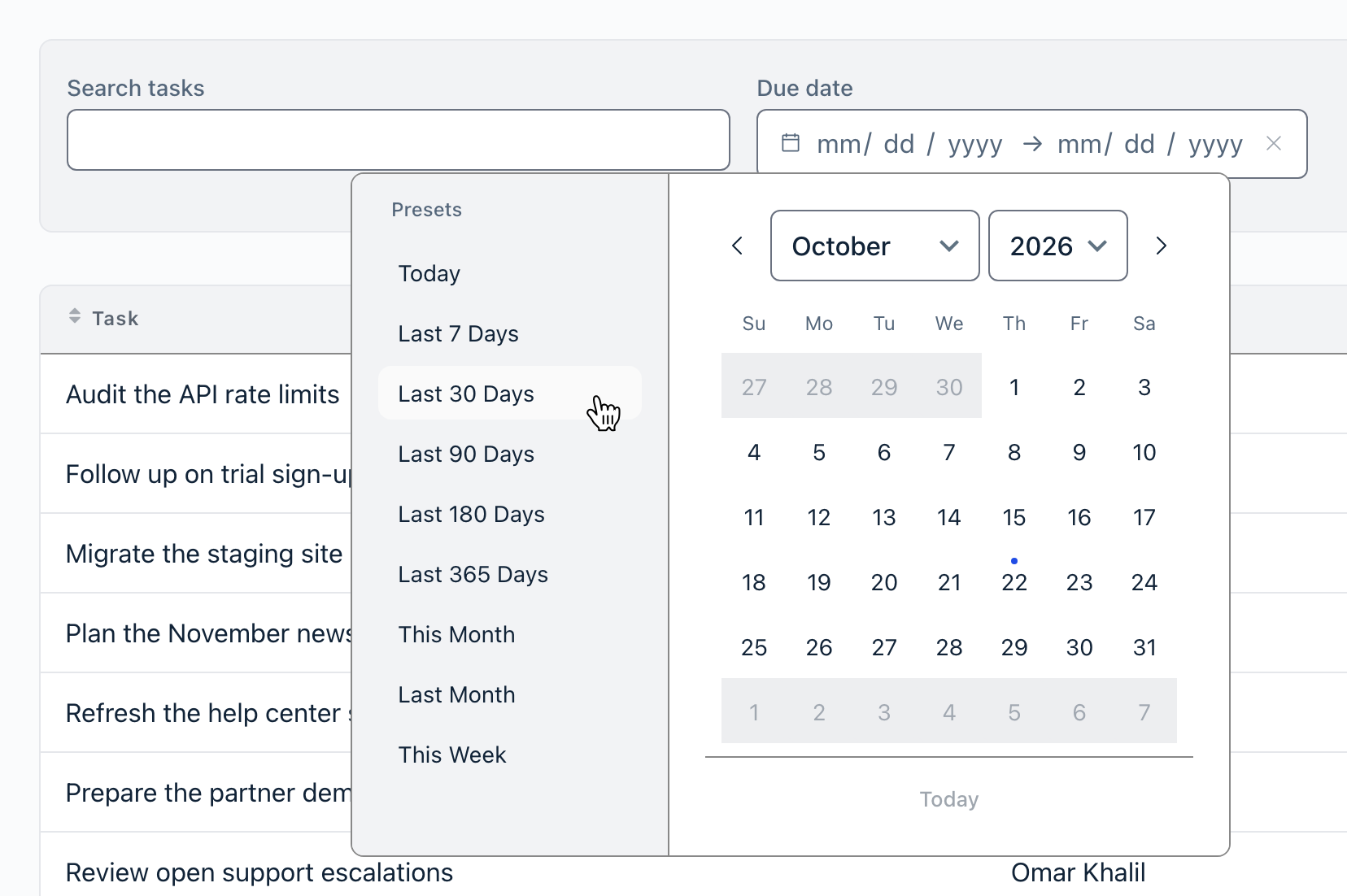Pick October 21 in the calendar
1347x896 pixels.
point(949,582)
